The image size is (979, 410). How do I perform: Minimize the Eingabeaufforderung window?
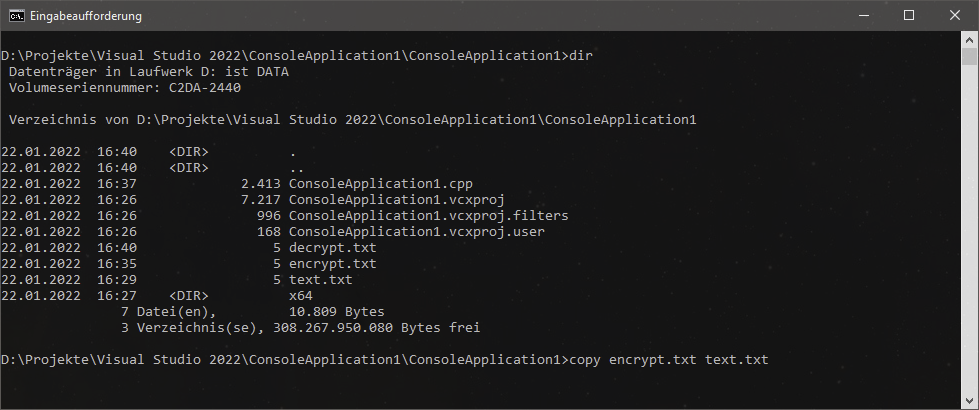(863, 16)
